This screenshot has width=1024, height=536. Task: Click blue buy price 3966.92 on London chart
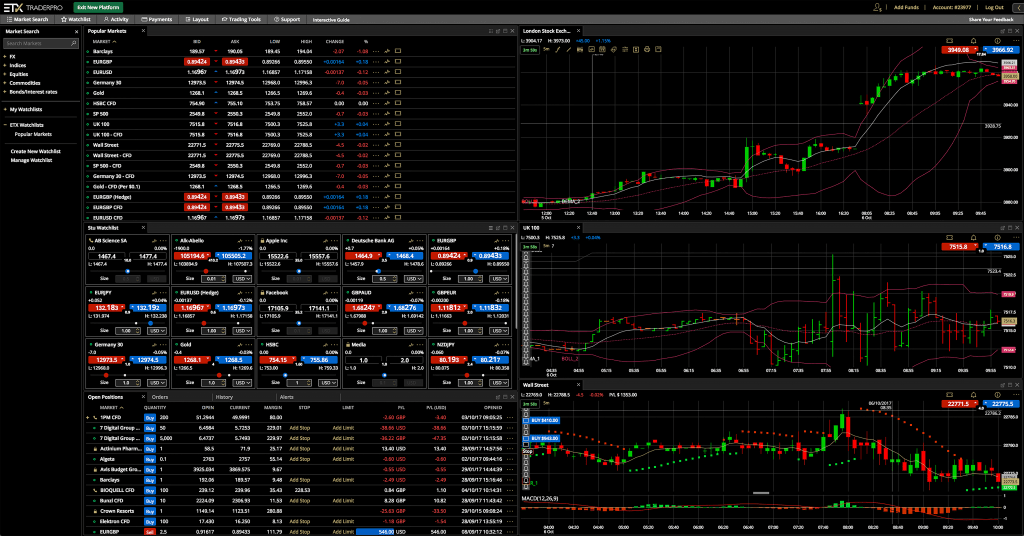tap(1002, 50)
